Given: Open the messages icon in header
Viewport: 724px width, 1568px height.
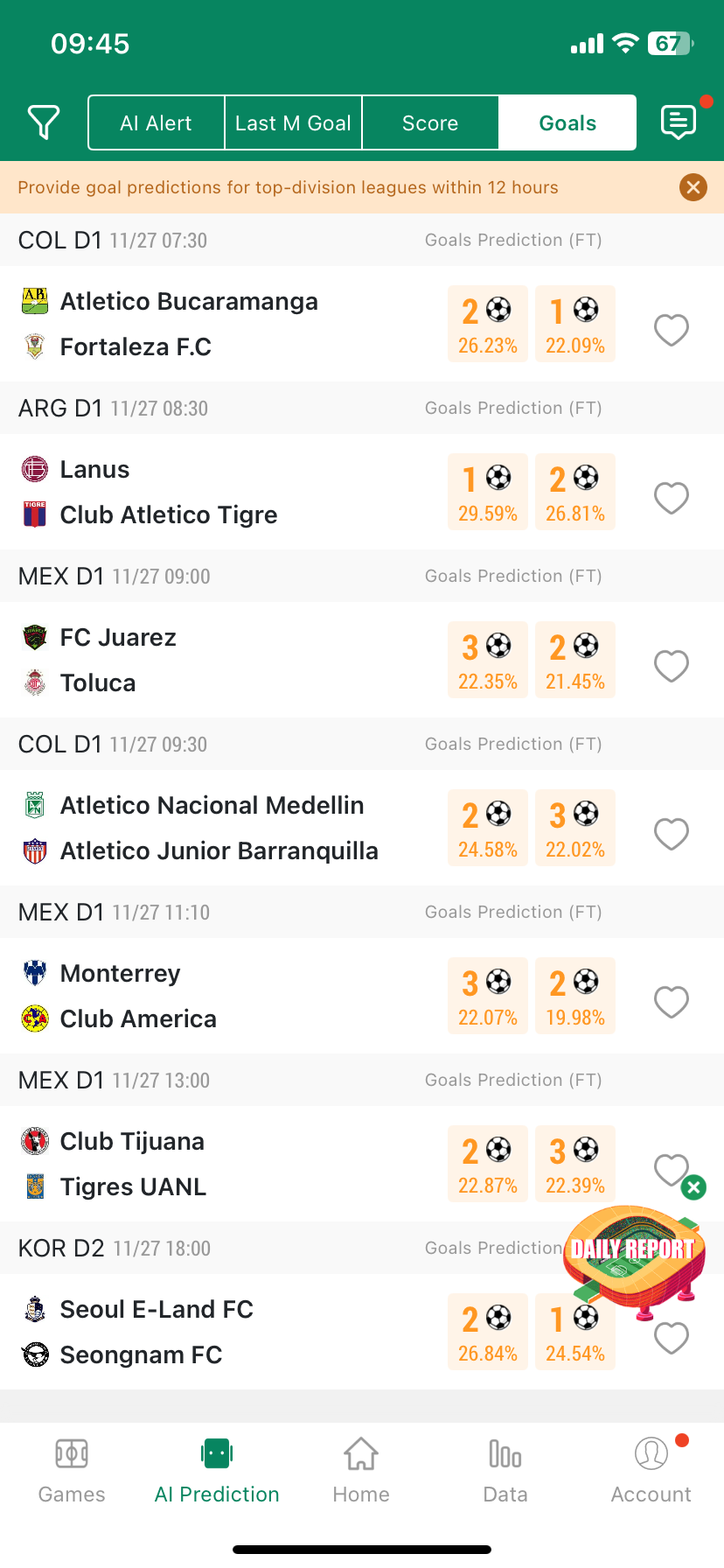Looking at the screenshot, I should pos(679,122).
